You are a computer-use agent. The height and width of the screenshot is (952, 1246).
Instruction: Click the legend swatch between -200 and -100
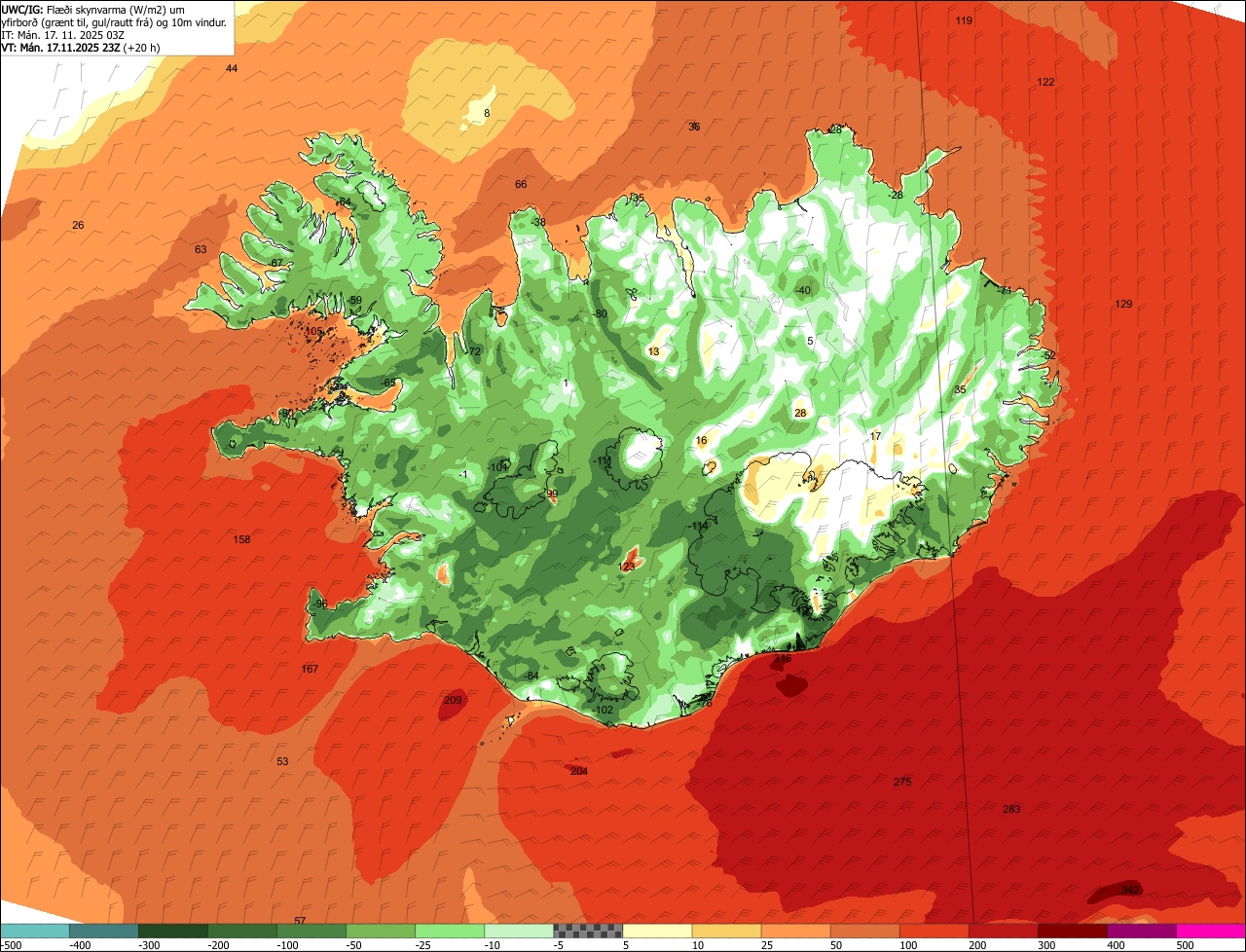242,931
